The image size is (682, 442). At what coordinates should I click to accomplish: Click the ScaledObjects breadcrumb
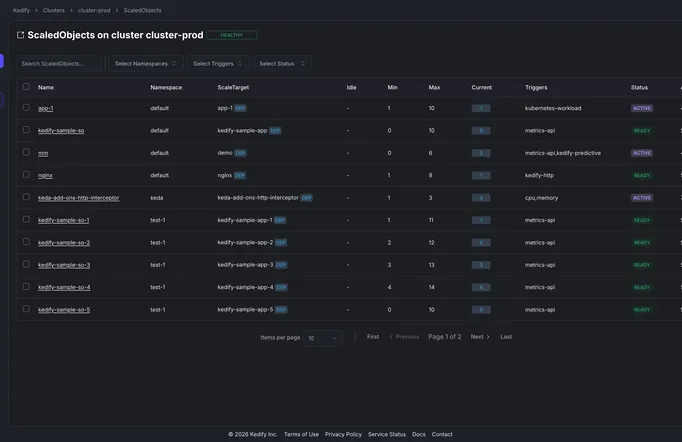coord(143,10)
